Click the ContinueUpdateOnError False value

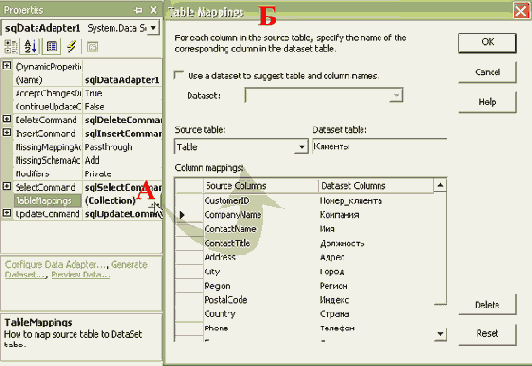click(95, 107)
